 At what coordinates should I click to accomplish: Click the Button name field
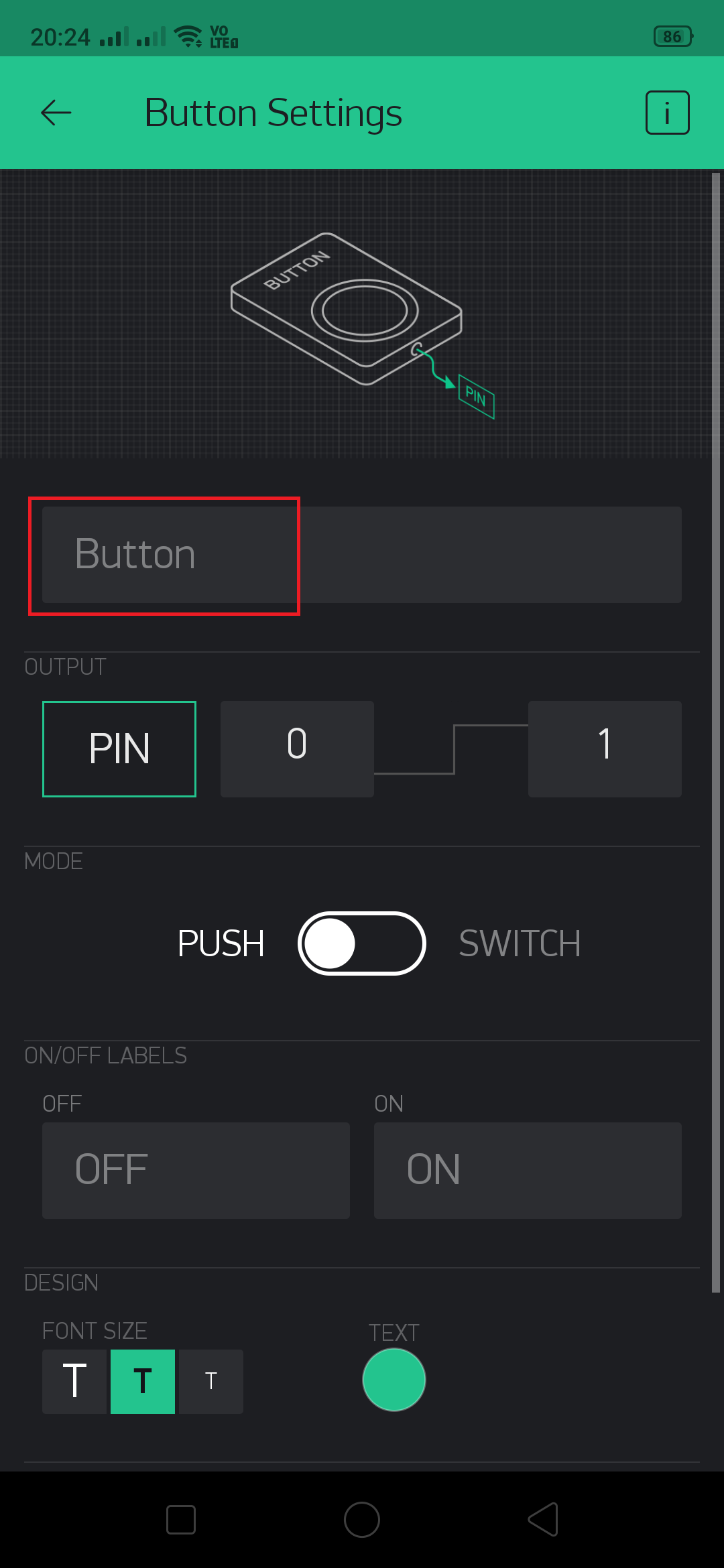tap(362, 555)
